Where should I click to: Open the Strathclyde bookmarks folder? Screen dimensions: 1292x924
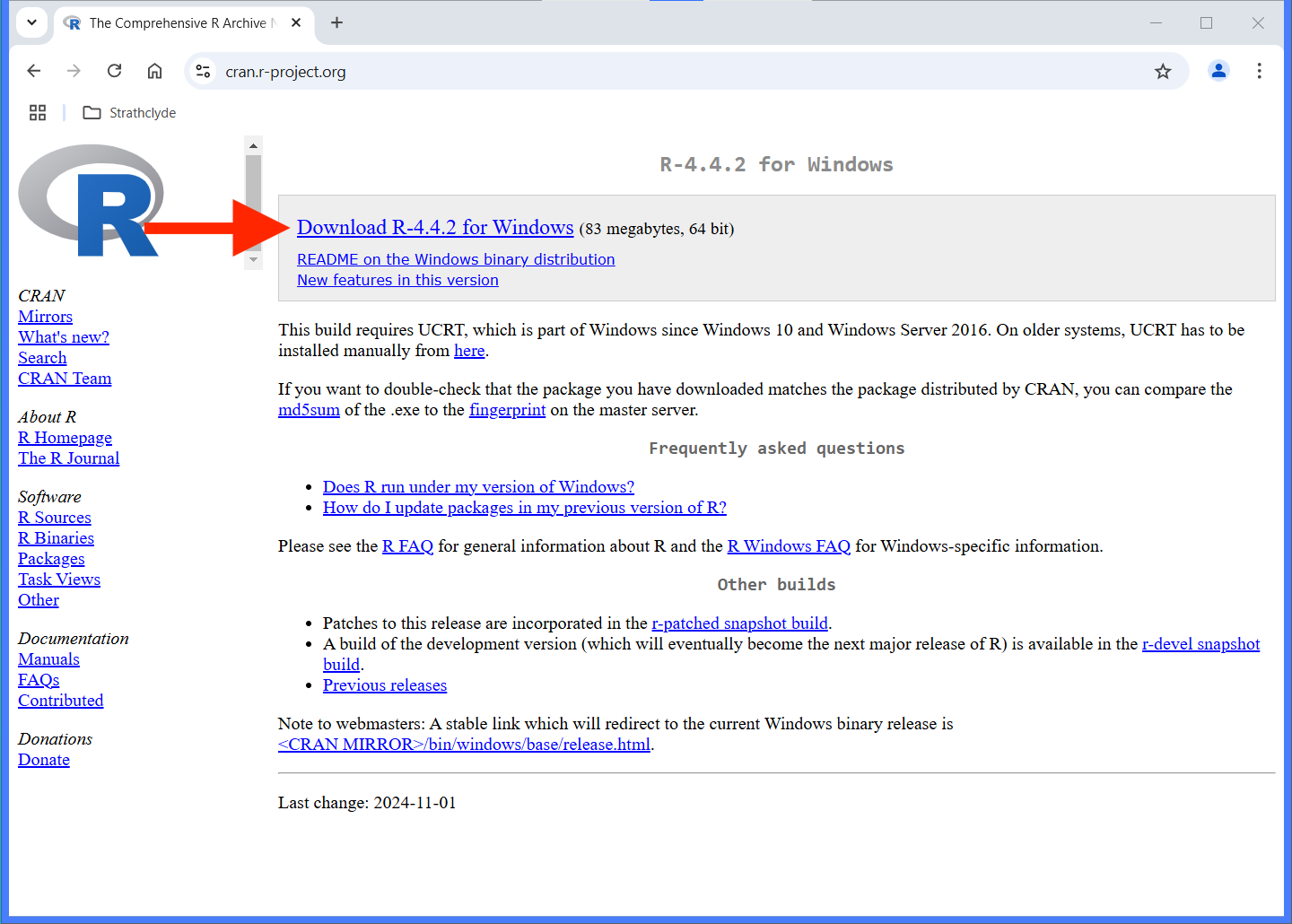click(x=129, y=112)
